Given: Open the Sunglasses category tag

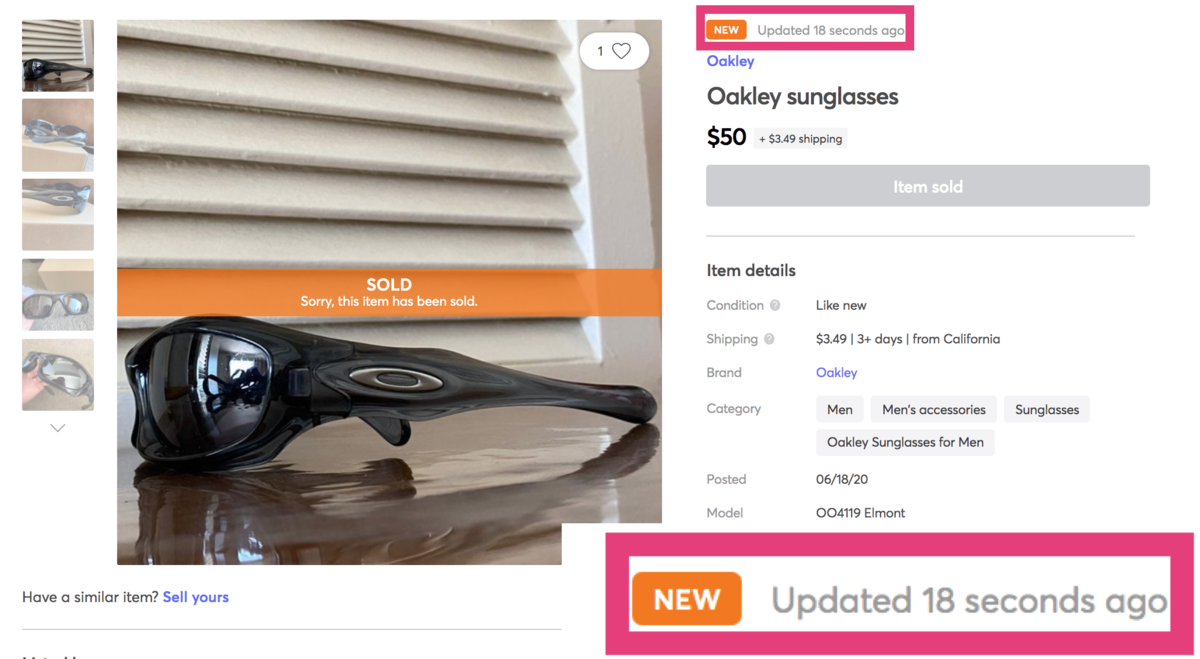Looking at the screenshot, I should tap(1046, 409).
